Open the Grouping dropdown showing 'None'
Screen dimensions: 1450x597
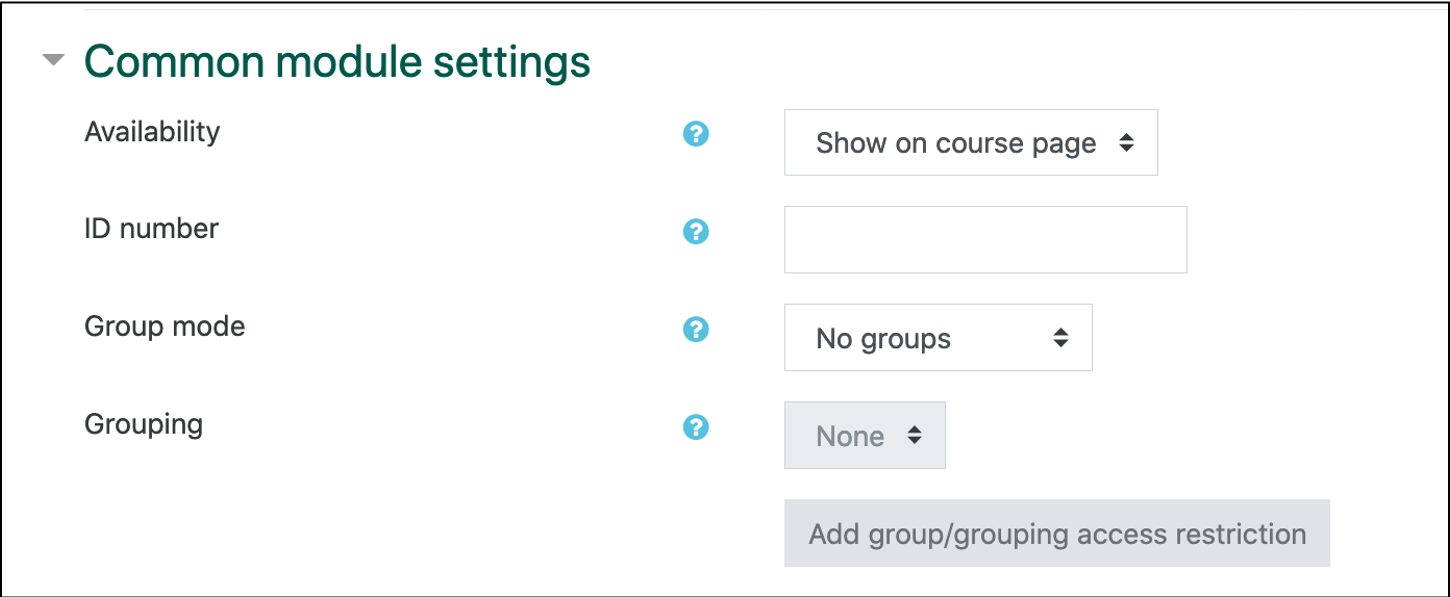864,435
